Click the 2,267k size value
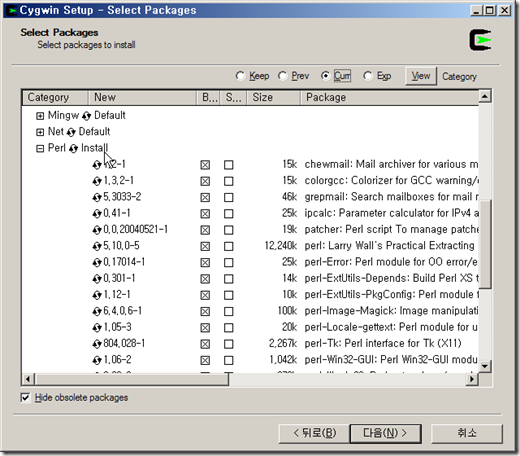Screen dimensions: 520x456 tap(283, 343)
